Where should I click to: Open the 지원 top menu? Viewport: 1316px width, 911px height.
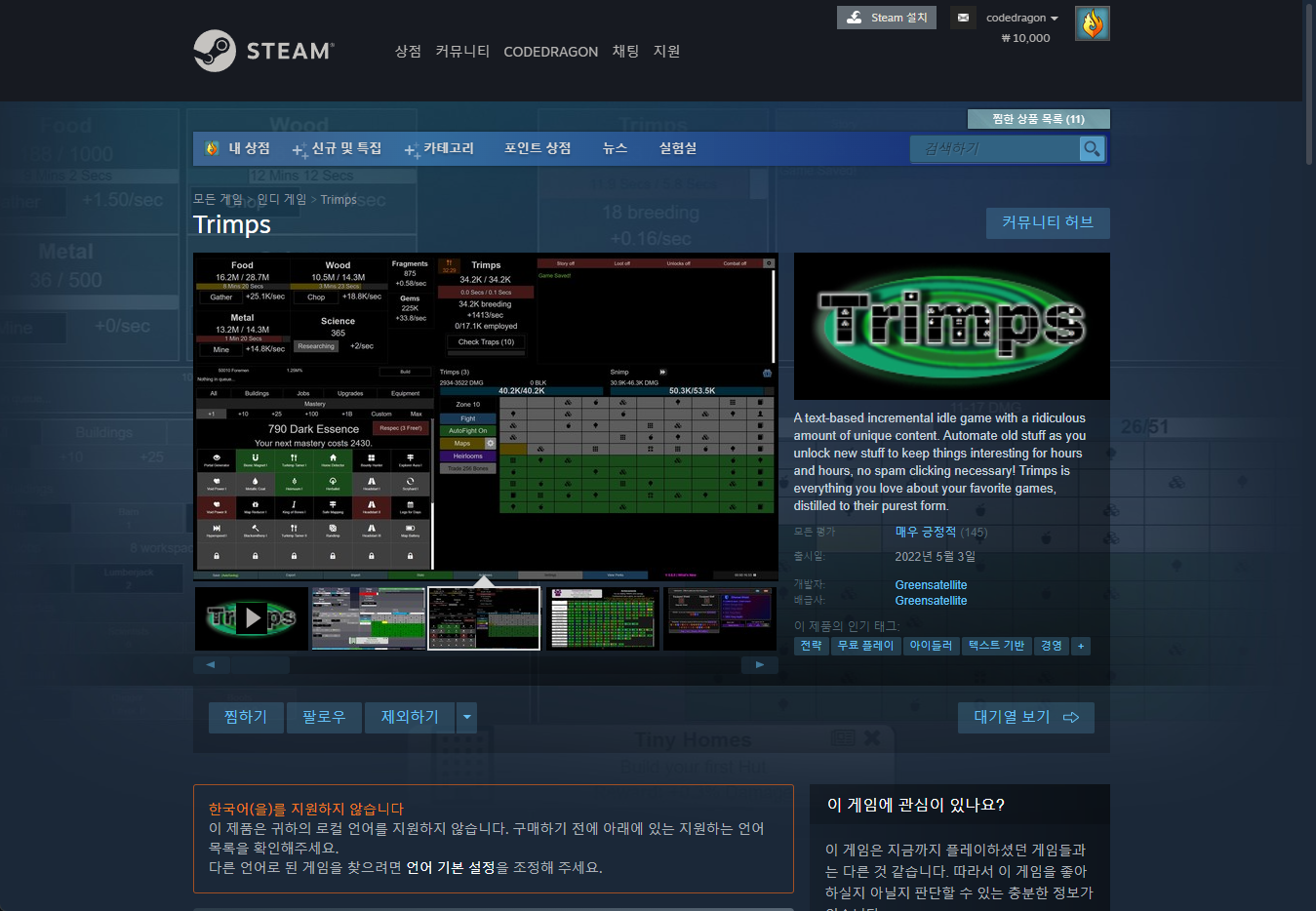pos(666,51)
